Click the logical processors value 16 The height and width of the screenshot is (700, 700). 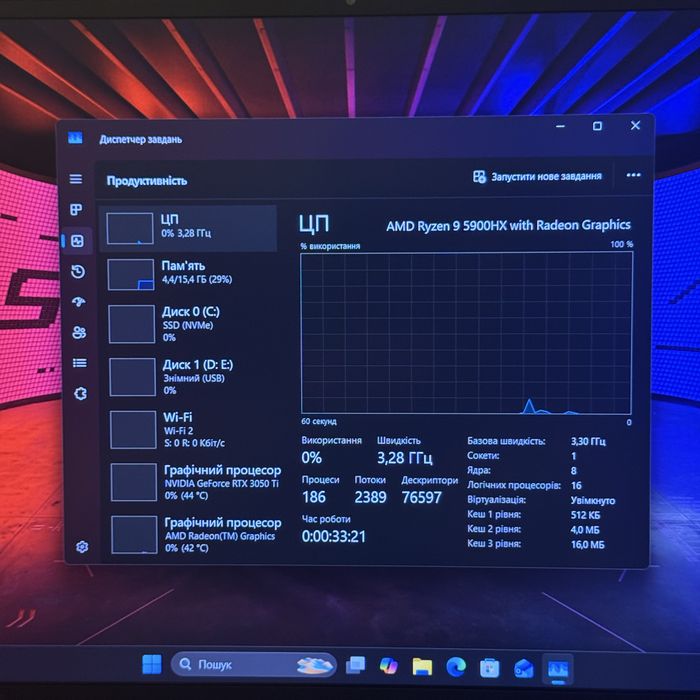point(576,485)
